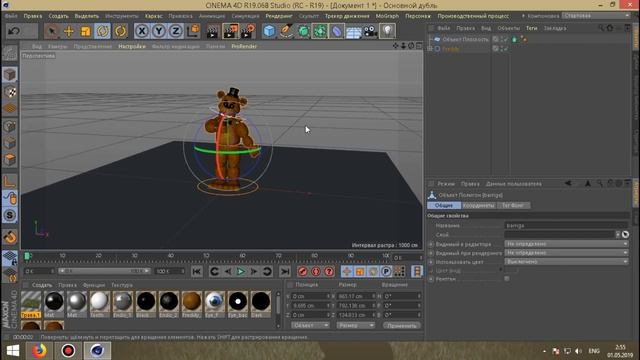Select the Scale tool

(x=85, y=31)
